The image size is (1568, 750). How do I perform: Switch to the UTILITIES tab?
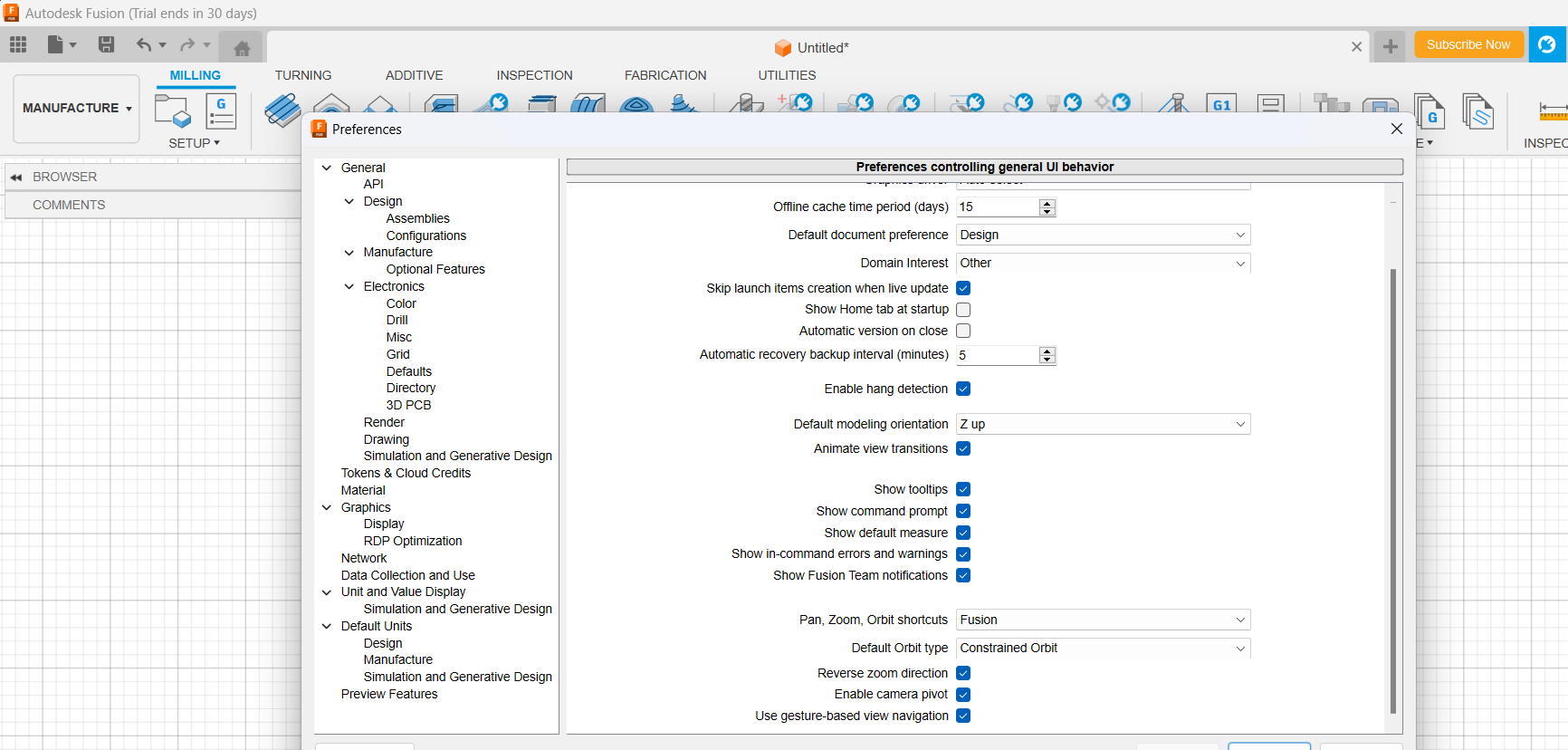click(x=787, y=75)
